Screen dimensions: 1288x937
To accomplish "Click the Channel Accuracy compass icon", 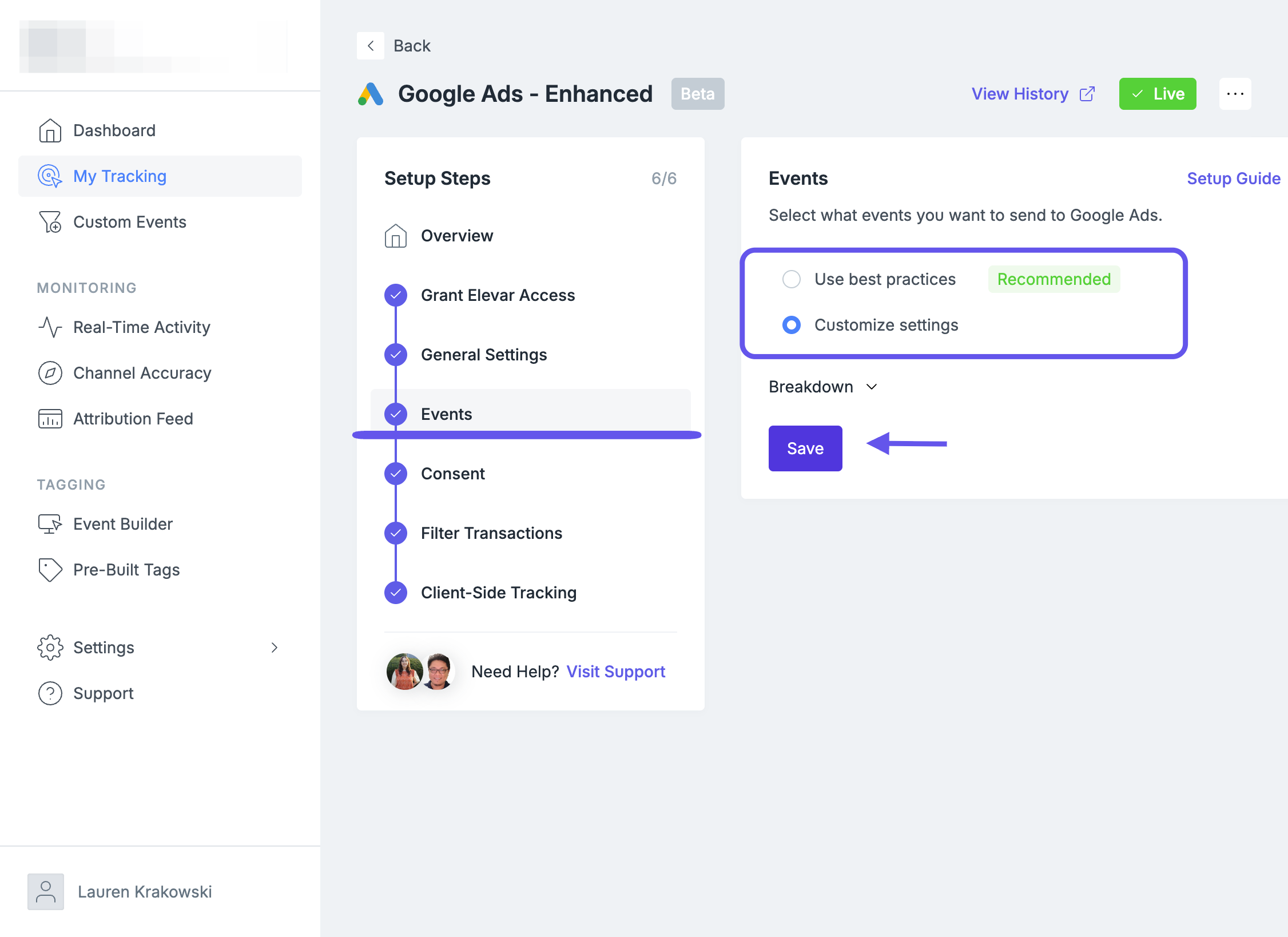I will [x=50, y=373].
